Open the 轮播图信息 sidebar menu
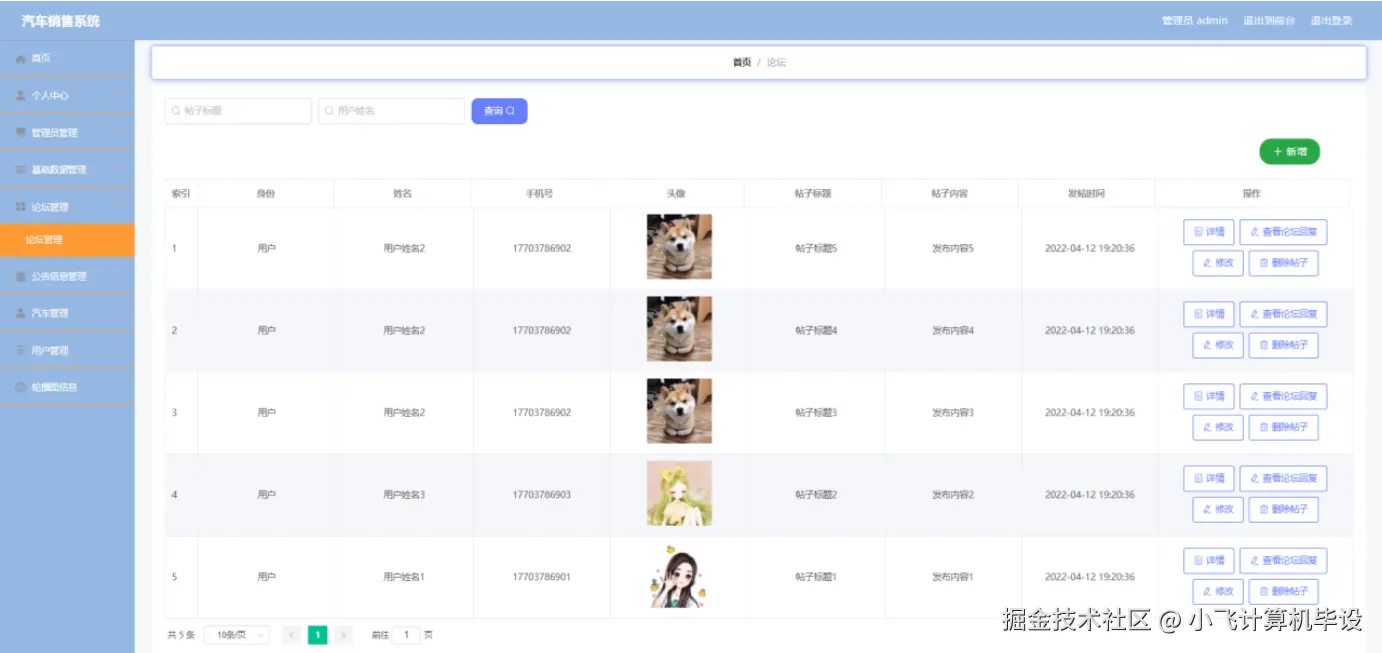The height and width of the screenshot is (653, 1382). tap(67, 387)
